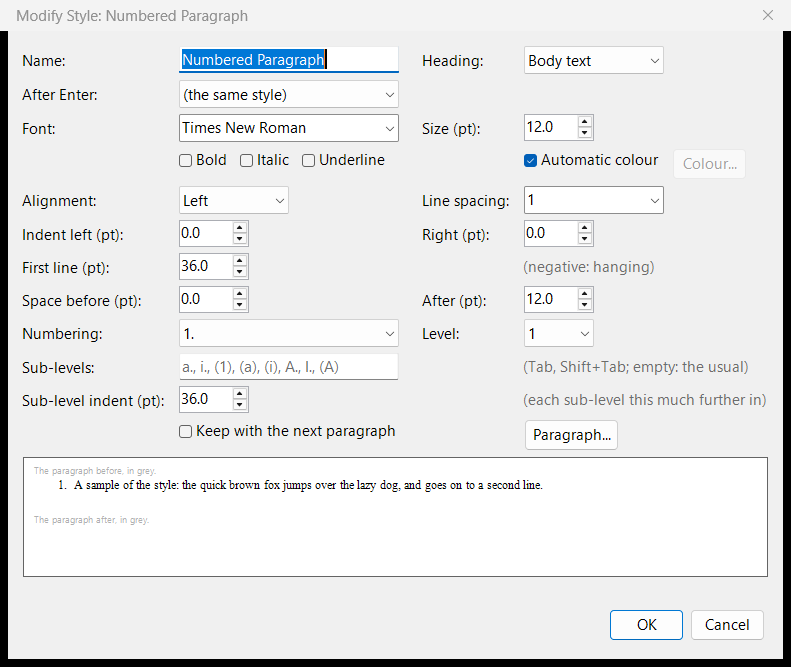Open the Paragraph... settings
The image size is (791, 667).
571,435
